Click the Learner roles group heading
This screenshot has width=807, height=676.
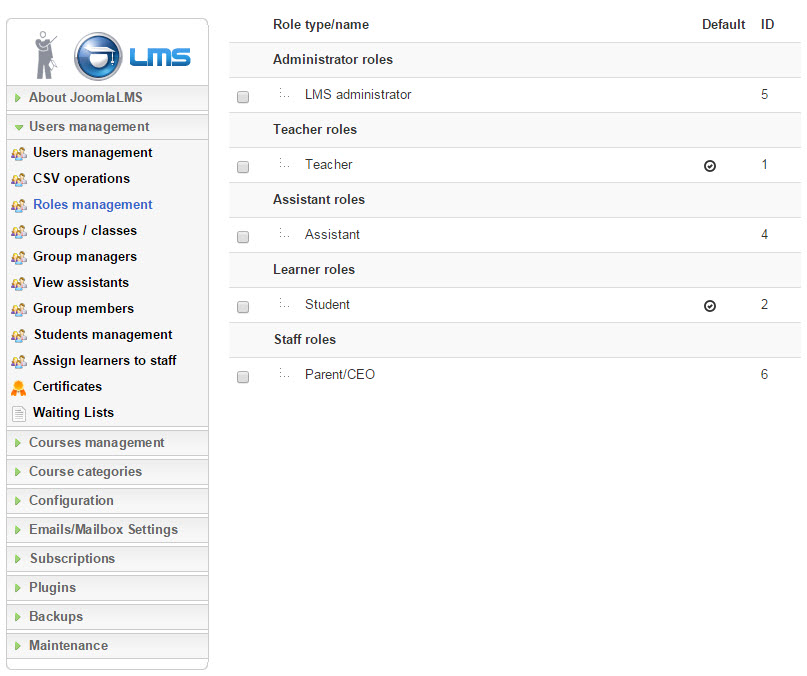point(313,270)
